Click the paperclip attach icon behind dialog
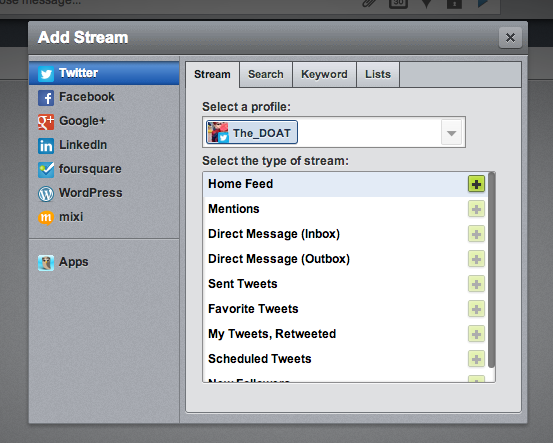 tap(370, 4)
